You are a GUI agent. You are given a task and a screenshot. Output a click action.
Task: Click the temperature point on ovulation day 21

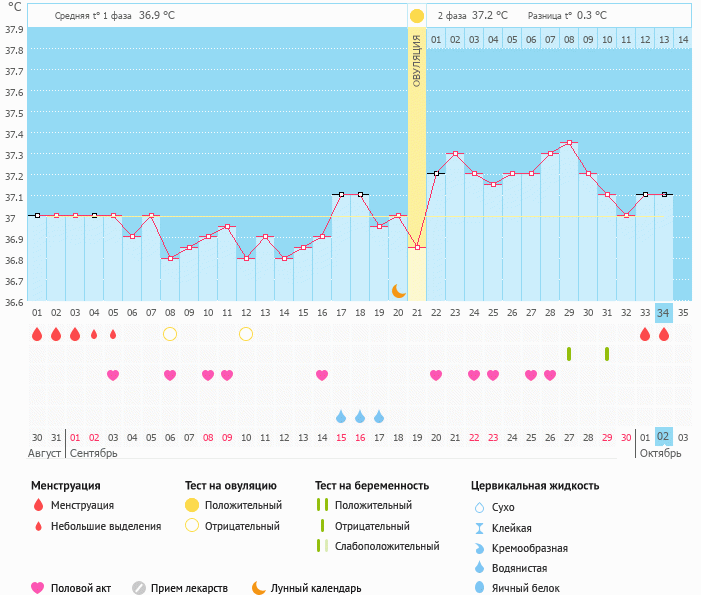[x=417, y=247]
